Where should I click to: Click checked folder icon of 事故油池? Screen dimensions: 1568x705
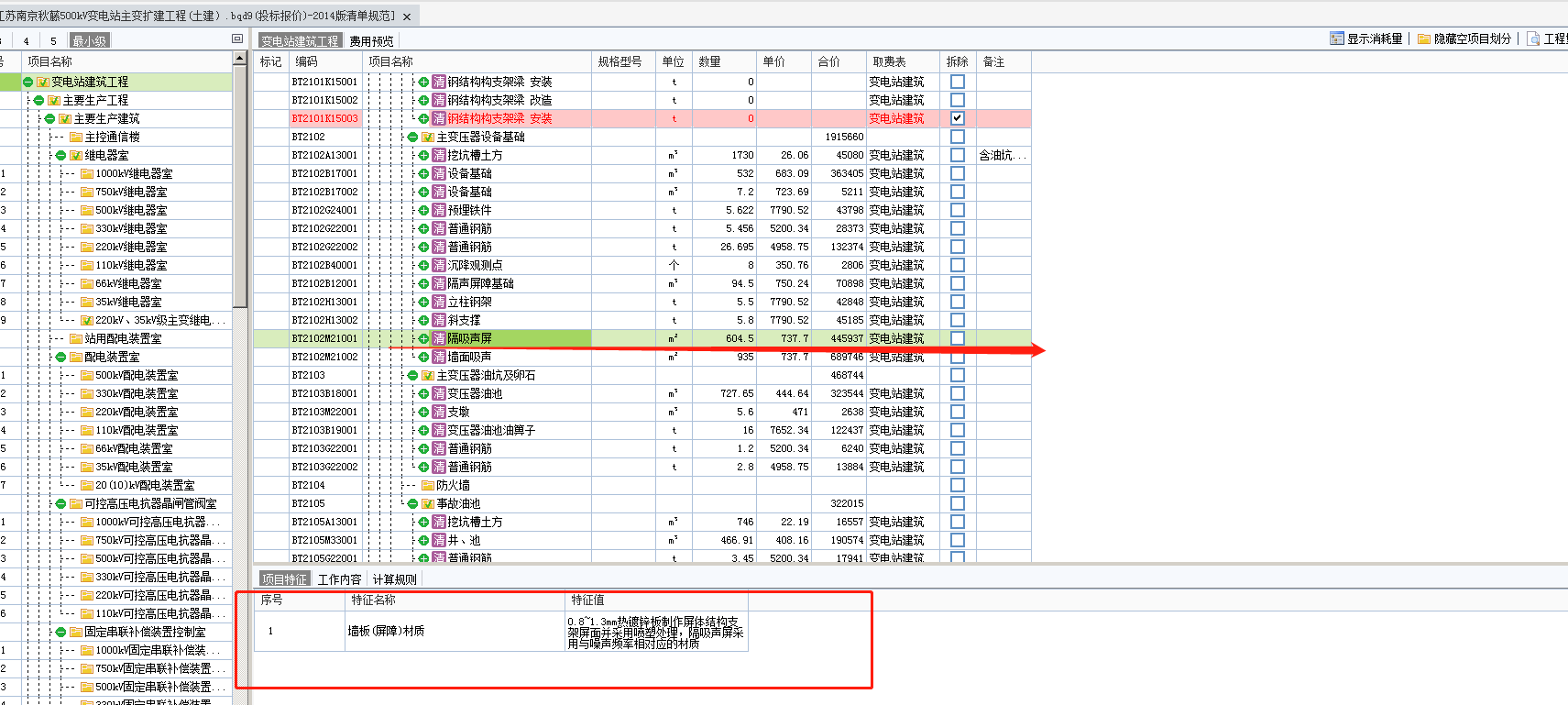428,503
